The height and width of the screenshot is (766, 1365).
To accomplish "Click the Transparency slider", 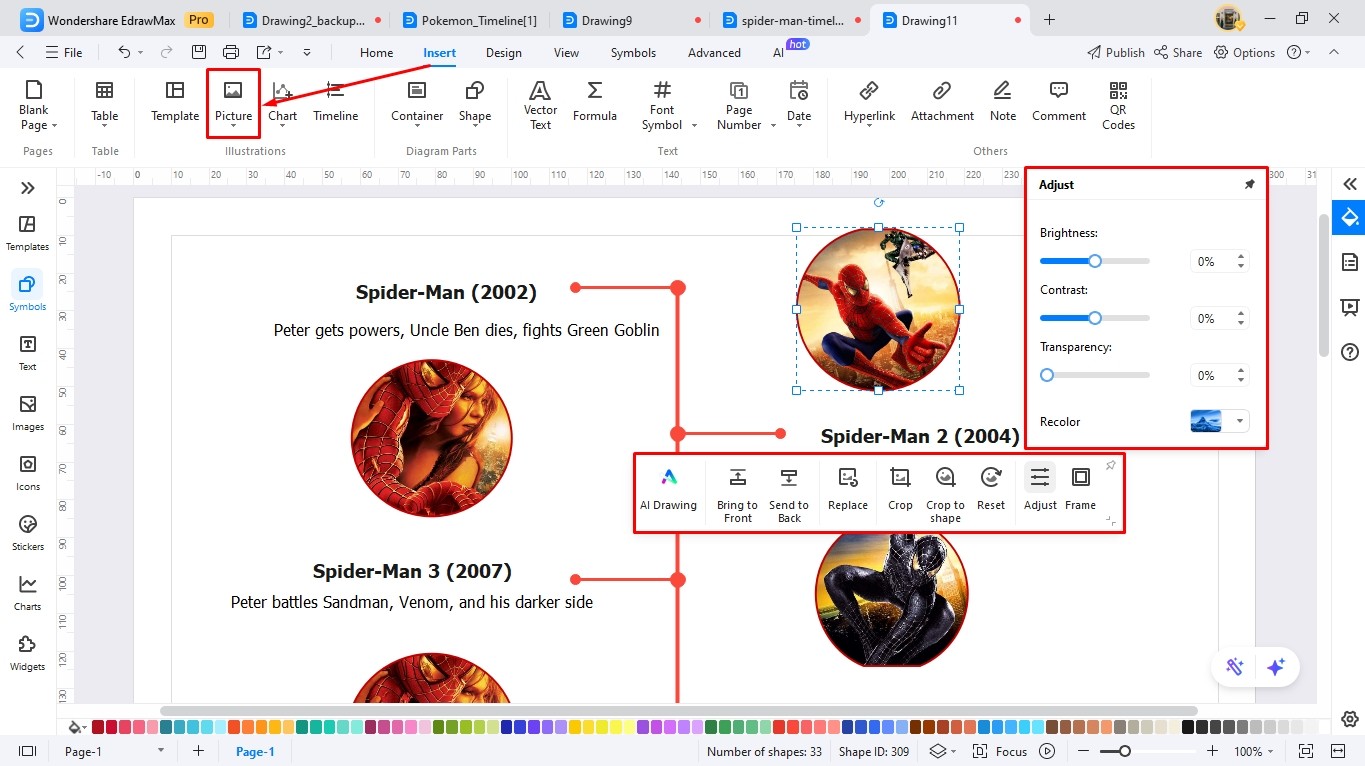I will point(1095,375).
